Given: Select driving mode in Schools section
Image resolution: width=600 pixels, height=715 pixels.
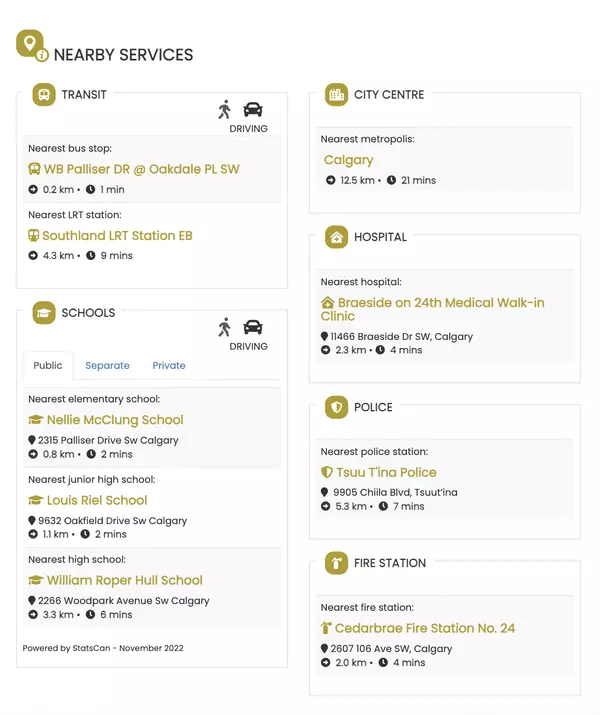Looking at the screenshot, I should [x=252, y=327].
